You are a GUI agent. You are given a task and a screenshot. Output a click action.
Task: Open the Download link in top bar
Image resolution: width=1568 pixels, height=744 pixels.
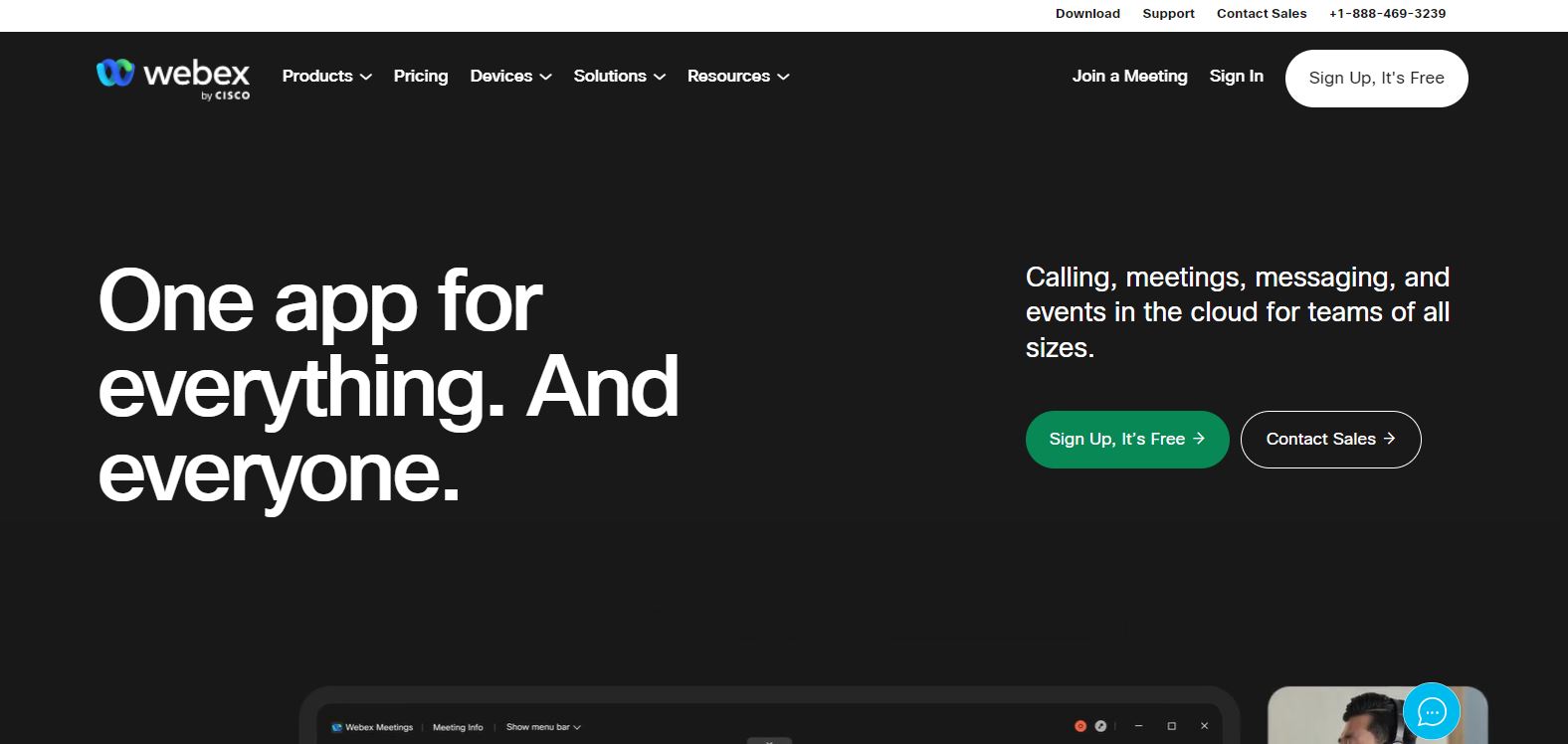click(1087, 14)
